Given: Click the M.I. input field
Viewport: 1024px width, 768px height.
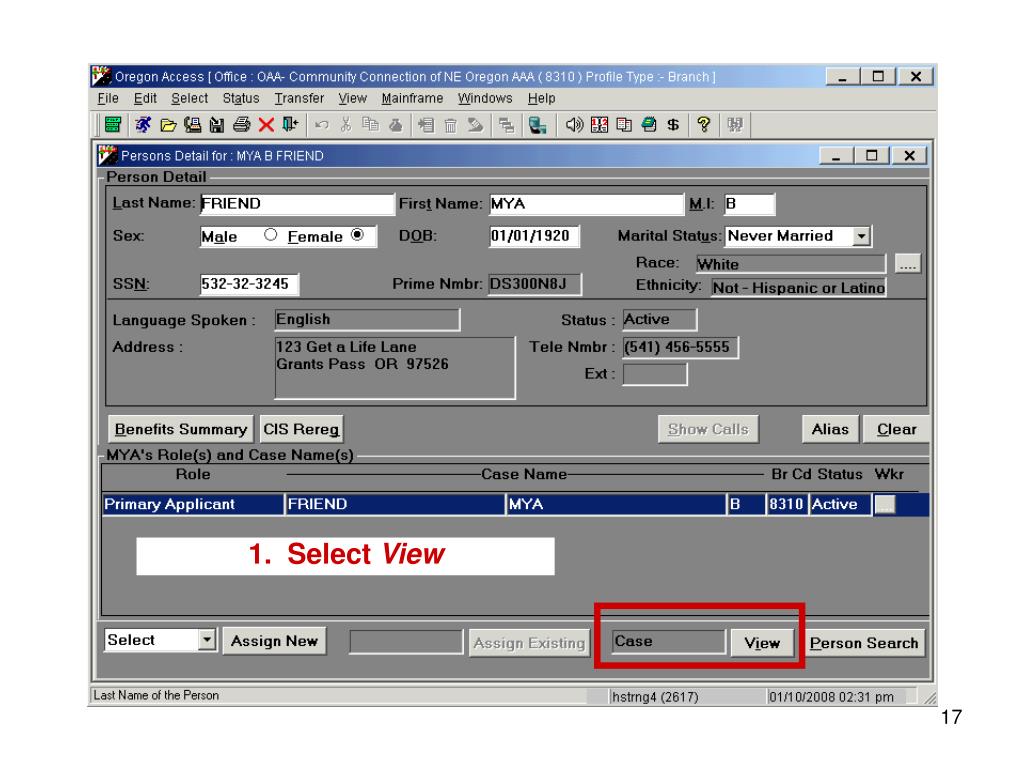Looking at the screenshot, I should (750, 204).
